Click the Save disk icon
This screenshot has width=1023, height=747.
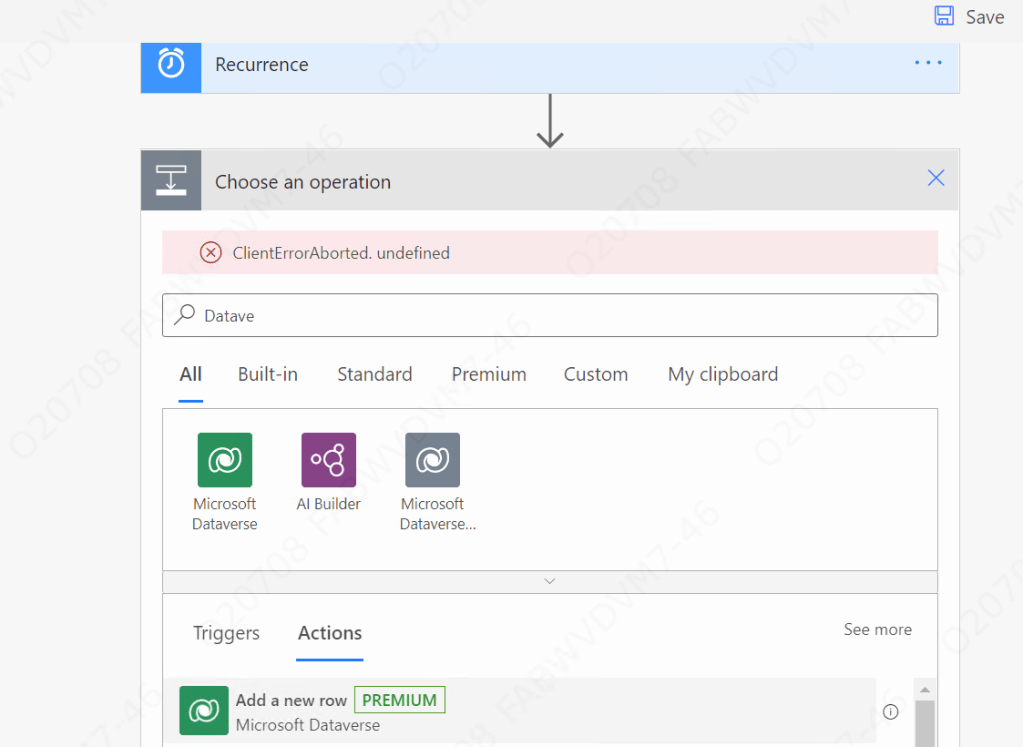tap(944, 16)
